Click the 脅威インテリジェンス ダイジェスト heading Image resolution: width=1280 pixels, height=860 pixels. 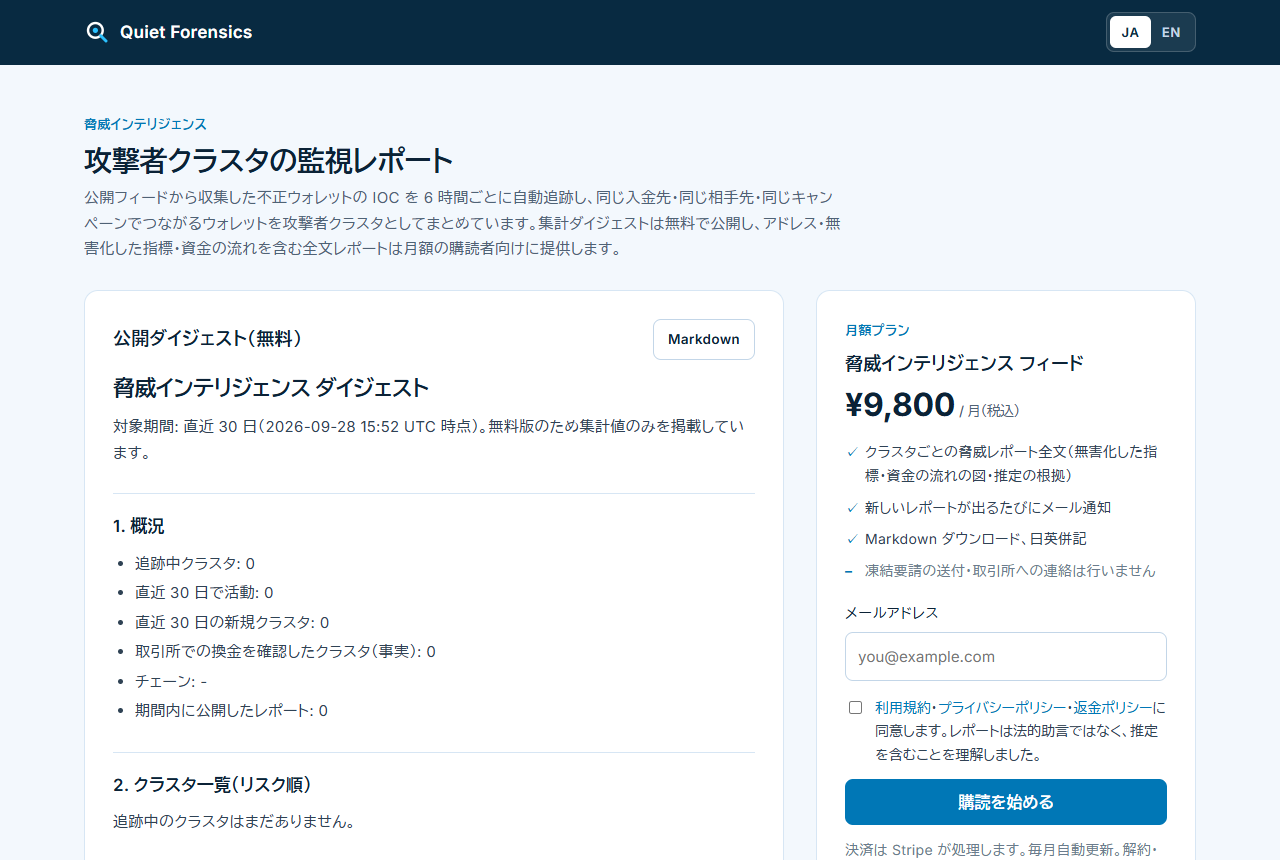click(271, 388)
